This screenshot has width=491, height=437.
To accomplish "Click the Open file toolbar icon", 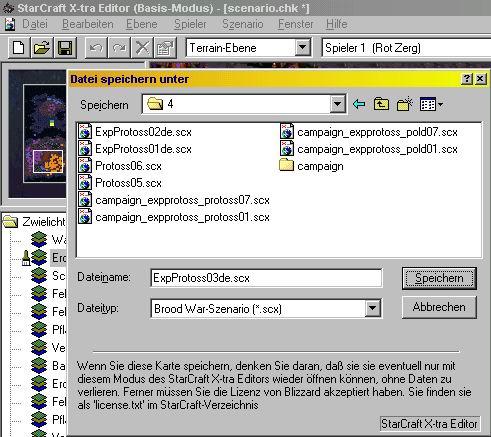I will point(42,48).
